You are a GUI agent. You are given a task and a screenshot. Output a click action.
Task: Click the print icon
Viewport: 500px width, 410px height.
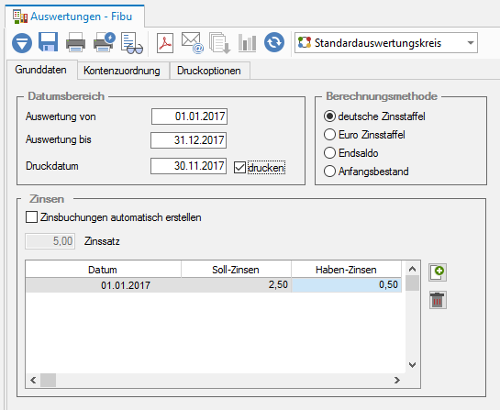76,42
